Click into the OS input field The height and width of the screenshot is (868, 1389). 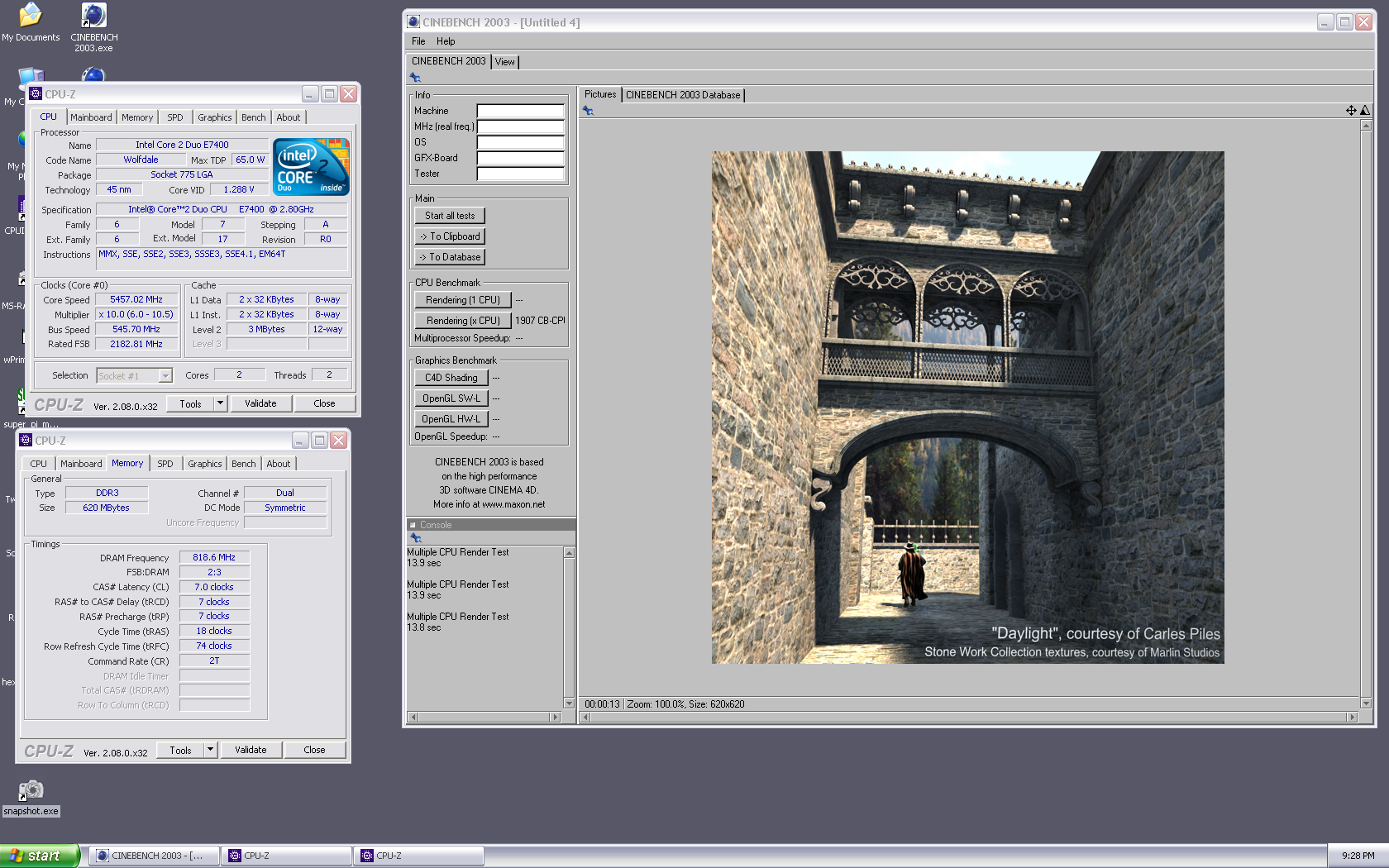(521, 142)
